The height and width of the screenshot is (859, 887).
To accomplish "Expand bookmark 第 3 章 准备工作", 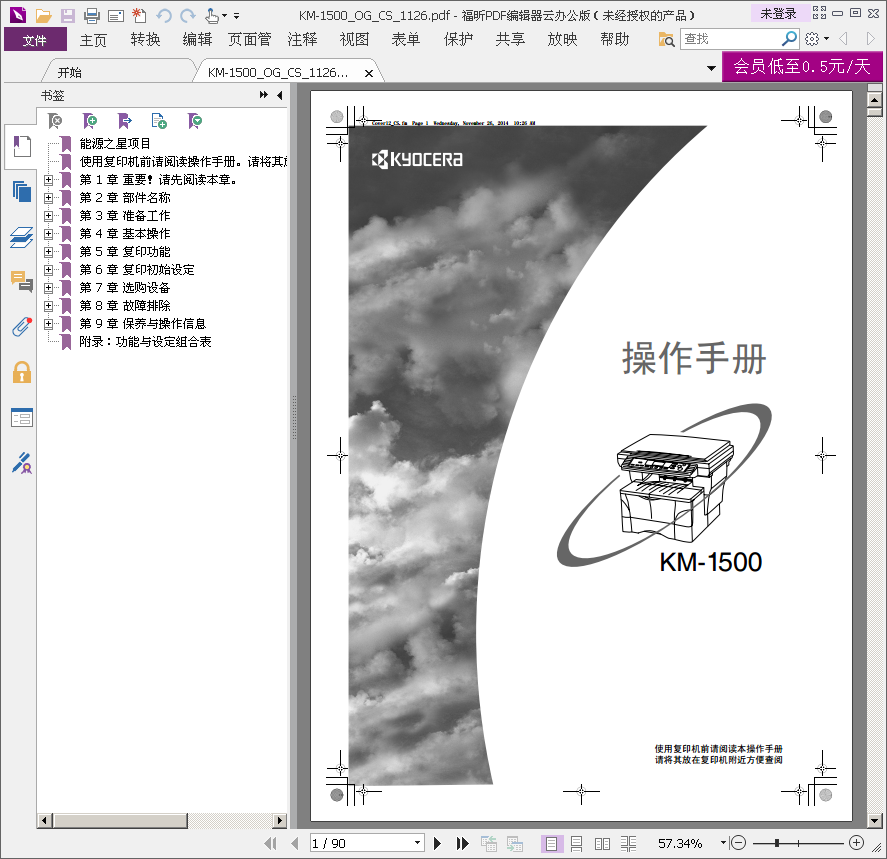I will coord(49,215).
